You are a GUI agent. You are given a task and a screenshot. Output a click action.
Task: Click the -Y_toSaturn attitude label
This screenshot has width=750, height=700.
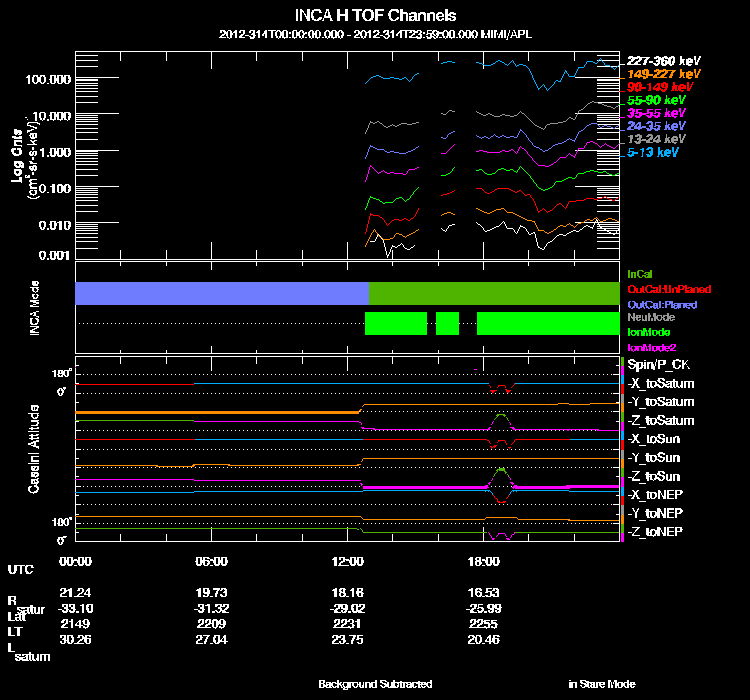coord(661,402)
